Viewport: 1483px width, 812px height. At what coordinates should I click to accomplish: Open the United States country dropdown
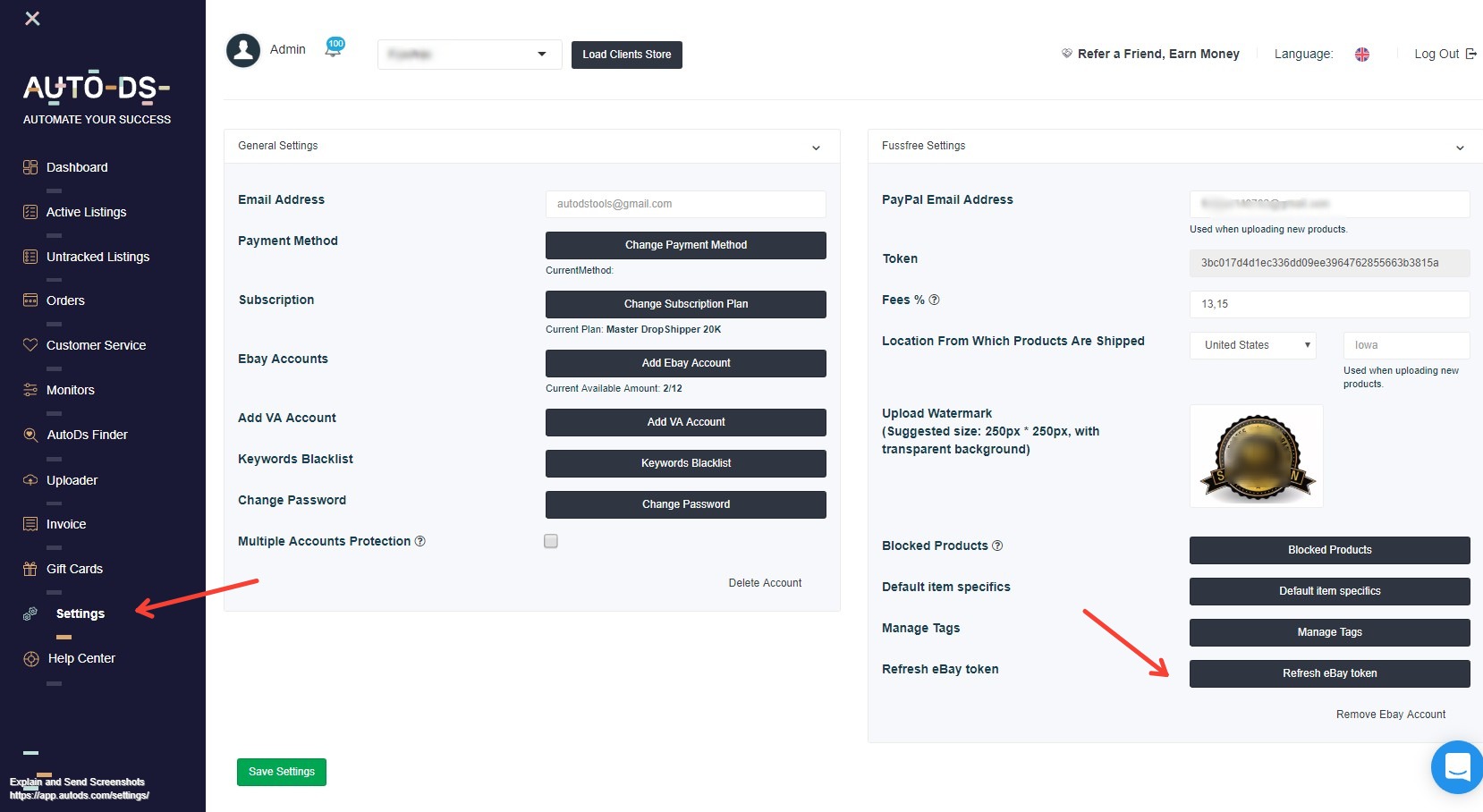pos(1252,345)
